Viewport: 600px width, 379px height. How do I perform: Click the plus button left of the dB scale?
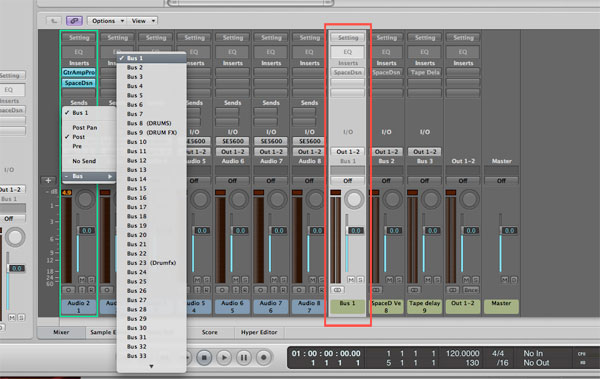48,180
